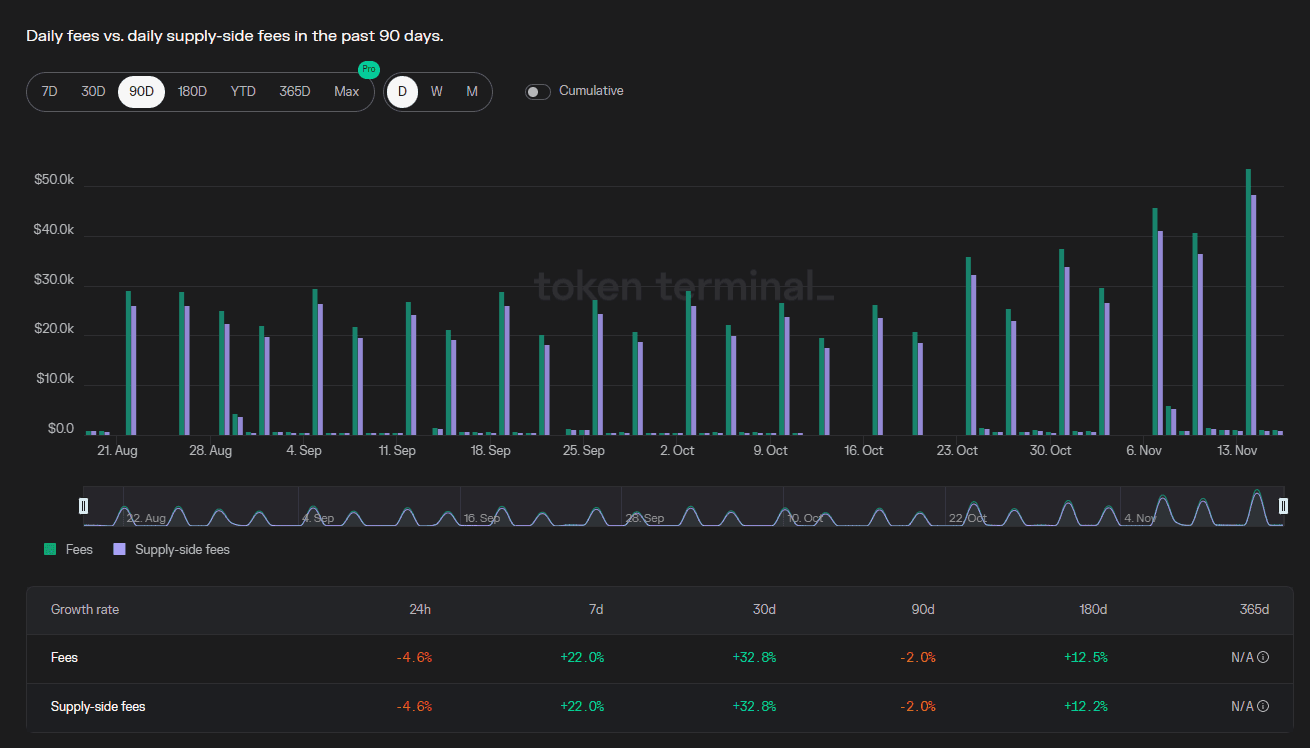Image resolution: width=1310 pixels, height=748 pixels.
Task: Choose the 180D time range
Action: (192, 92)
